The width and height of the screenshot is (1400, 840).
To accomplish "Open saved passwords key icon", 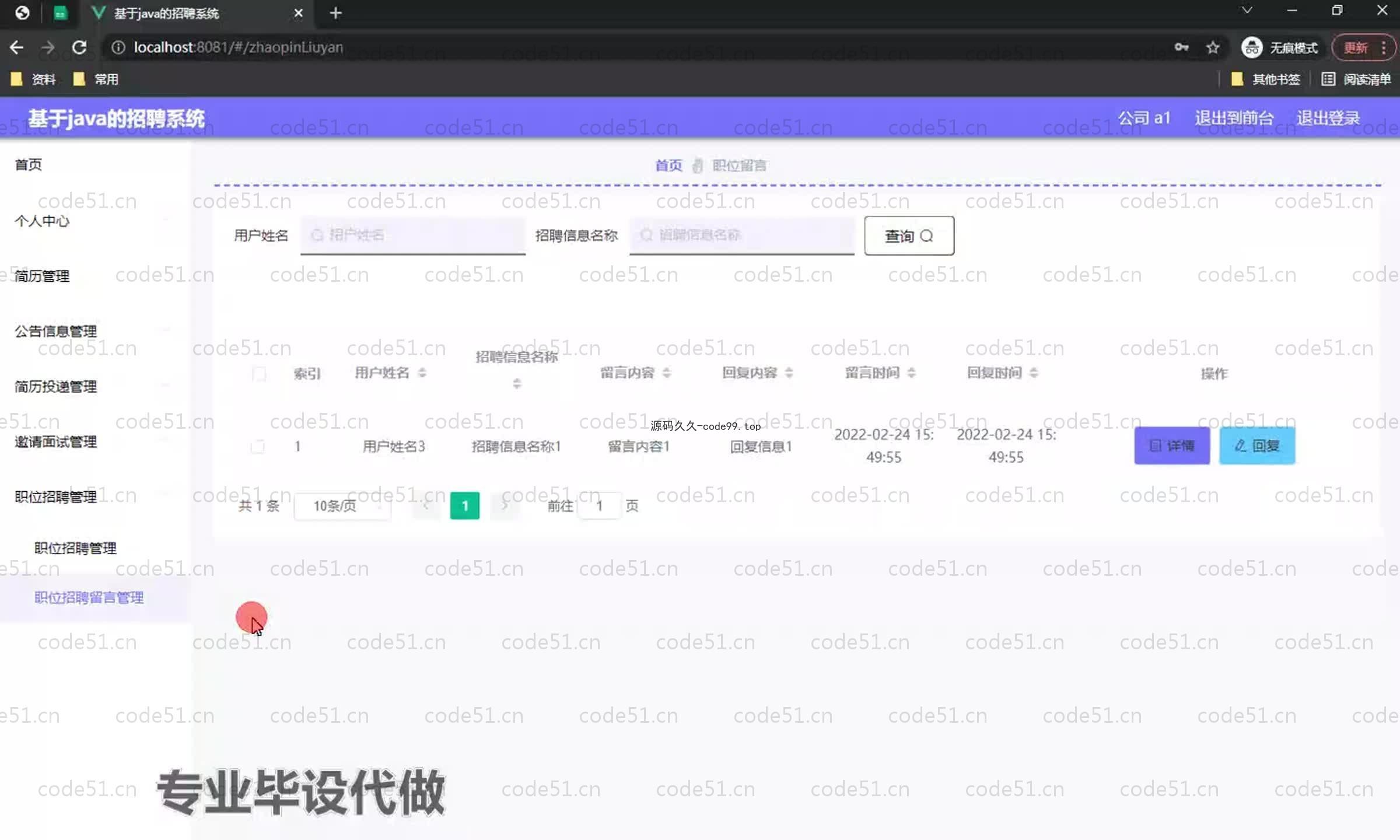I will coord(1181,47).
